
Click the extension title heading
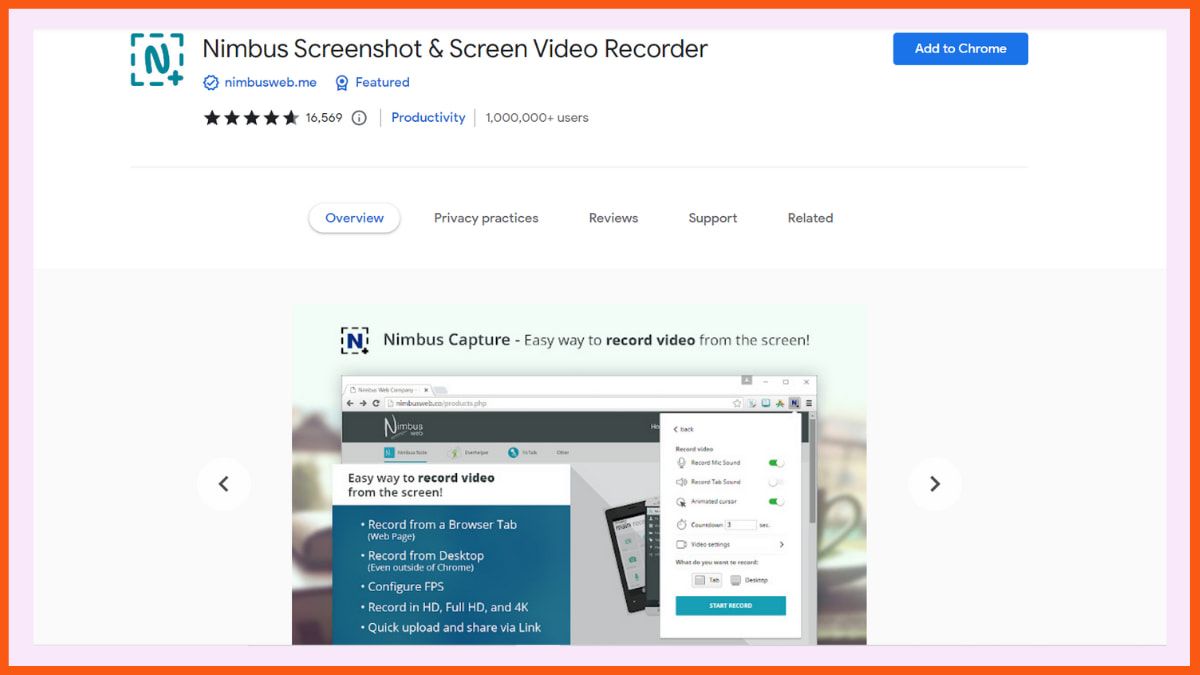point(455,48)
